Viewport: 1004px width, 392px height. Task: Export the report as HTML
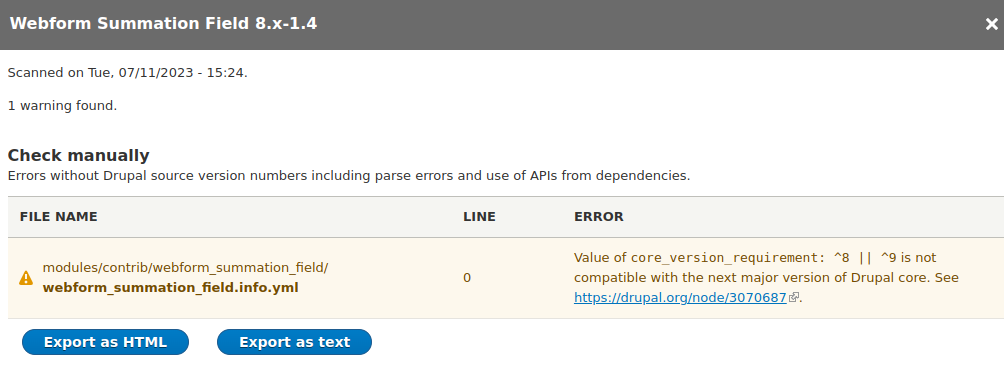105,342
